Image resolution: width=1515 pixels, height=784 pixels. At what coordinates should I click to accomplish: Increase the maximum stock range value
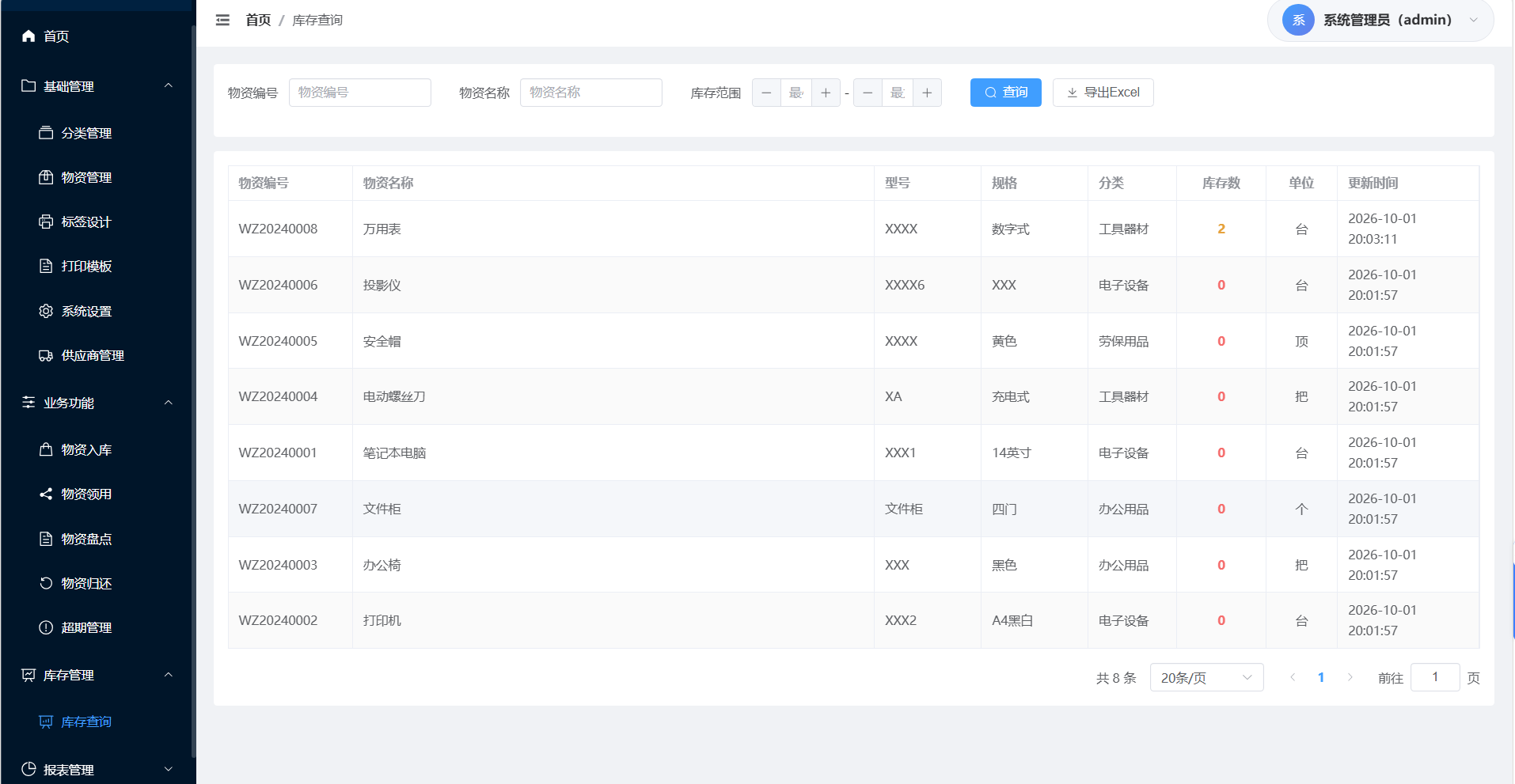pos(927,93)
